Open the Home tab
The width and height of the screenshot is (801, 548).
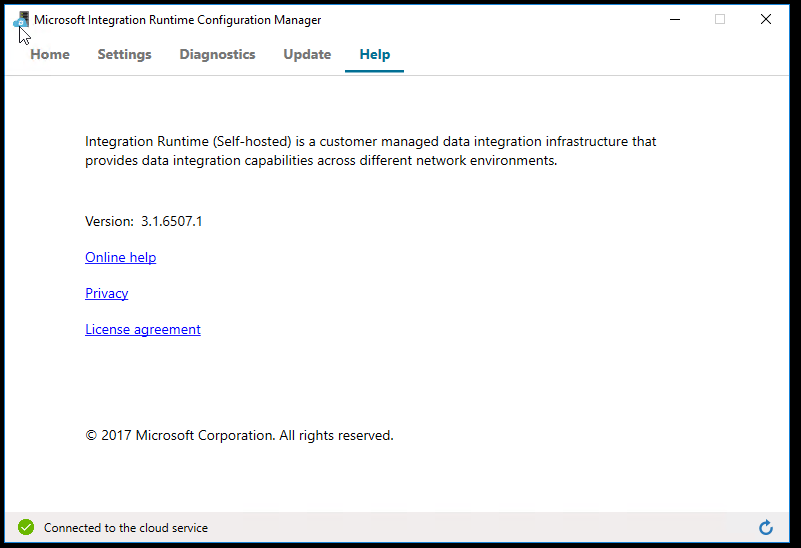50,54
